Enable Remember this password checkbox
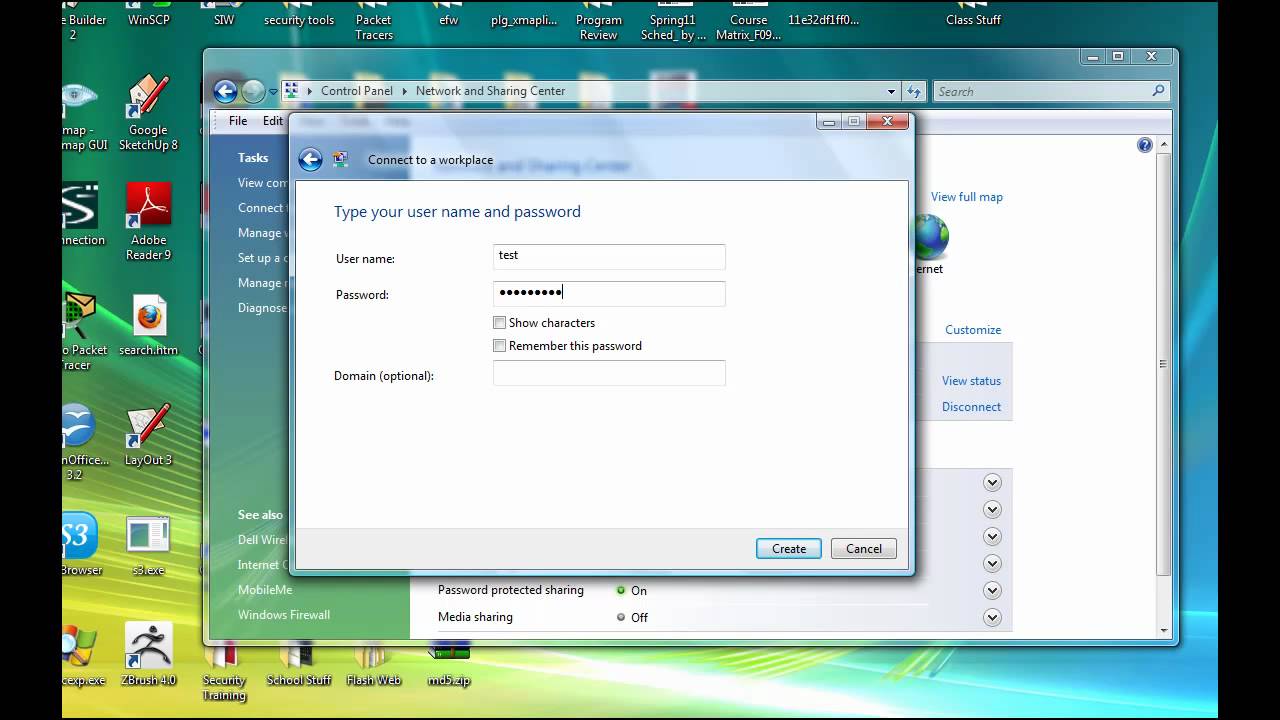Image resolution: width=1280 pixels, height=720 pixels. pos(500,346)
